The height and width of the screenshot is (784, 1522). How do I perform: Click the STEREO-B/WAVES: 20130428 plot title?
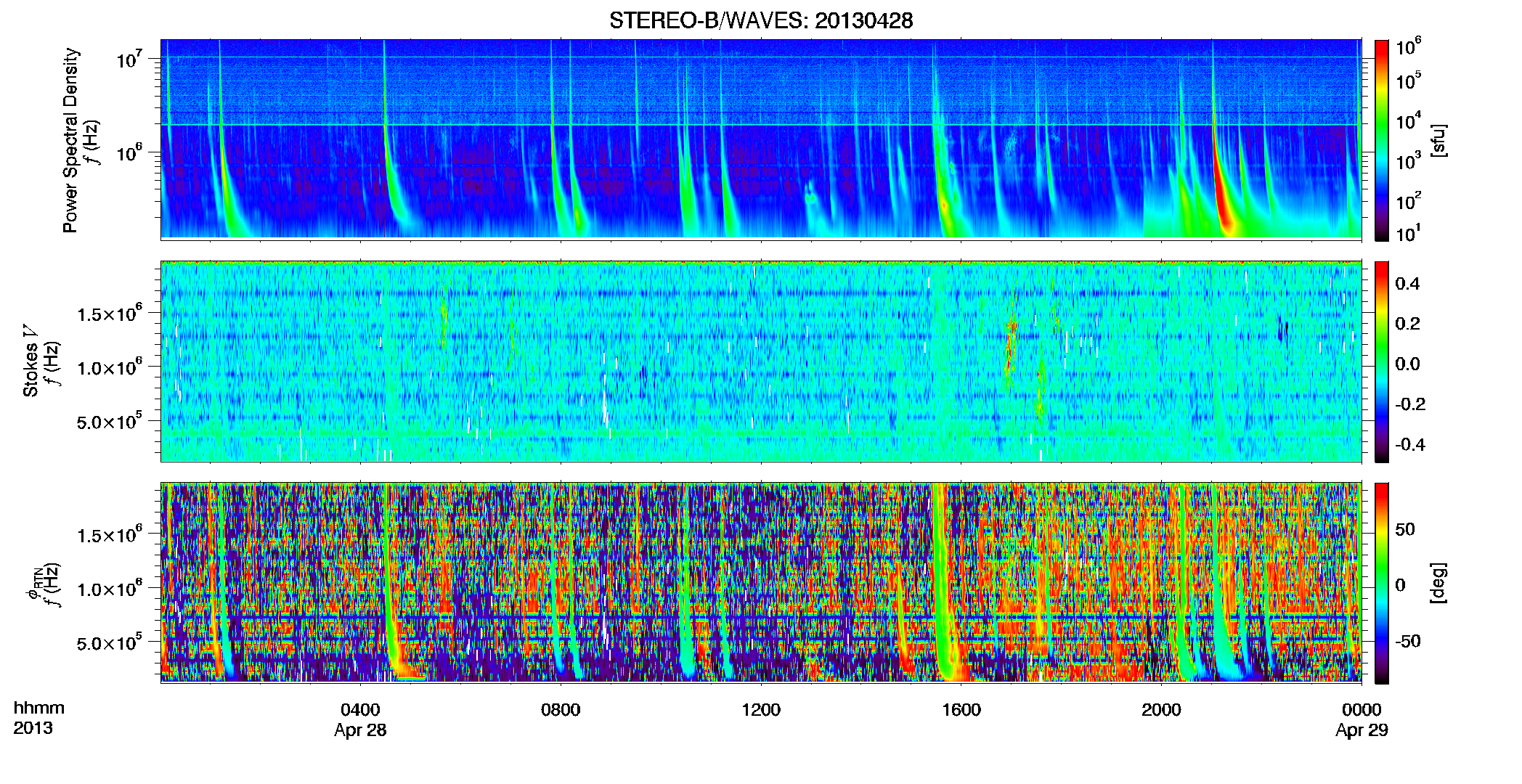pos(761,20)
